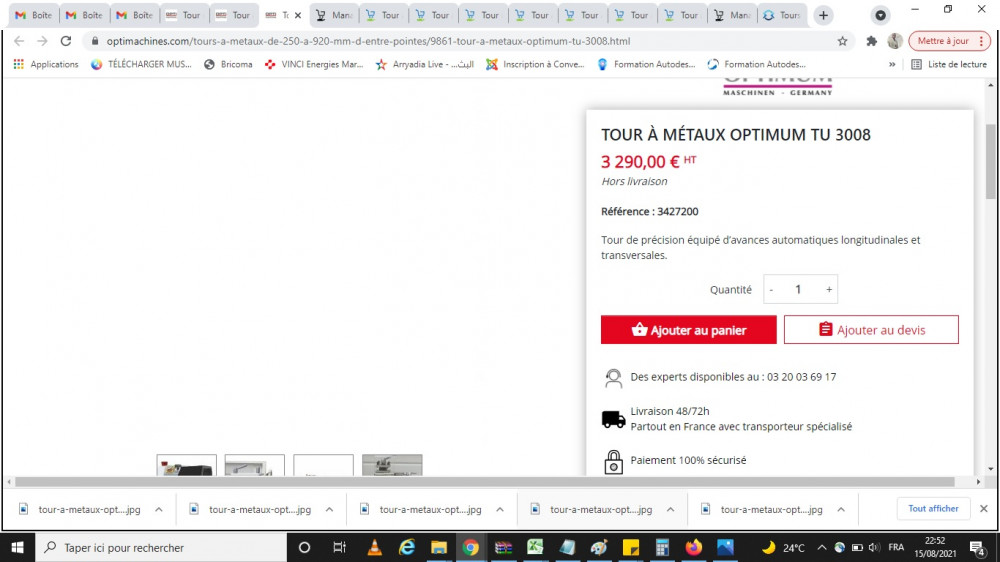Click the Bricoma bookmark
The height and width of the screenshot is (562, 1000).
click(228, 64)
